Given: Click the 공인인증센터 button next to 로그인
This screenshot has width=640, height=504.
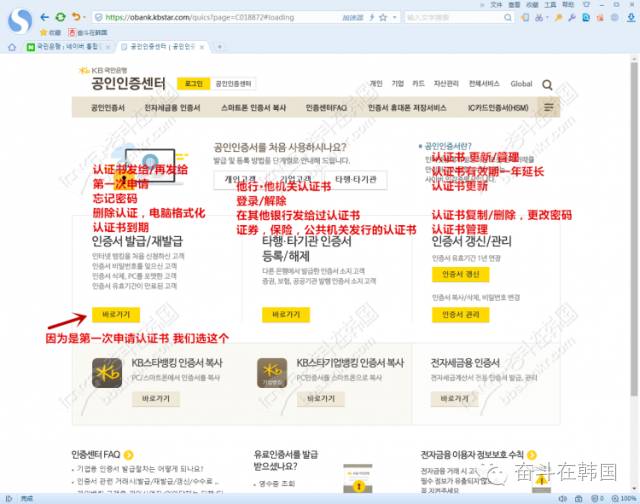Looking at the screenshot, I should (233, 84).
